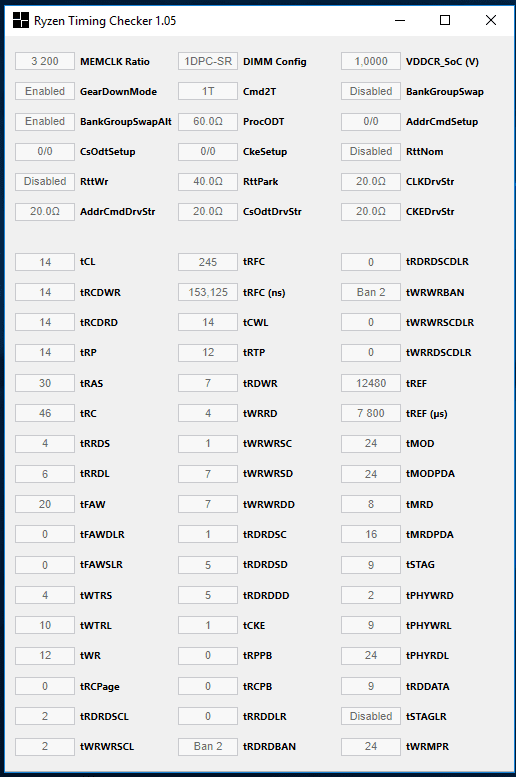
Task: Click the DIMM Config 1DPC-SR field
Action: 208,61
